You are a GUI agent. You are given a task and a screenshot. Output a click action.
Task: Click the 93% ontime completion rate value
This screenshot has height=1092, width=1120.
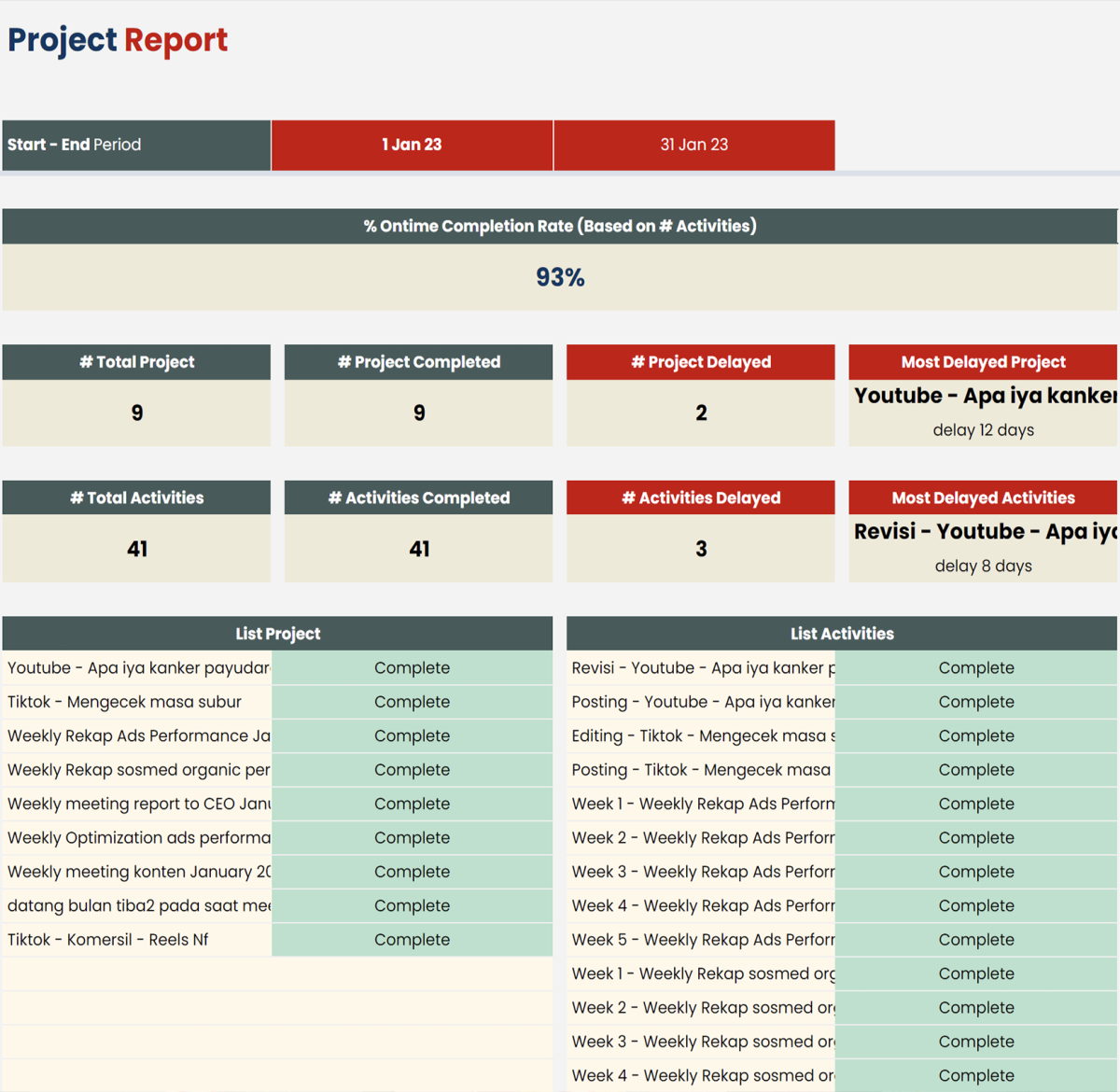point(560,277)
